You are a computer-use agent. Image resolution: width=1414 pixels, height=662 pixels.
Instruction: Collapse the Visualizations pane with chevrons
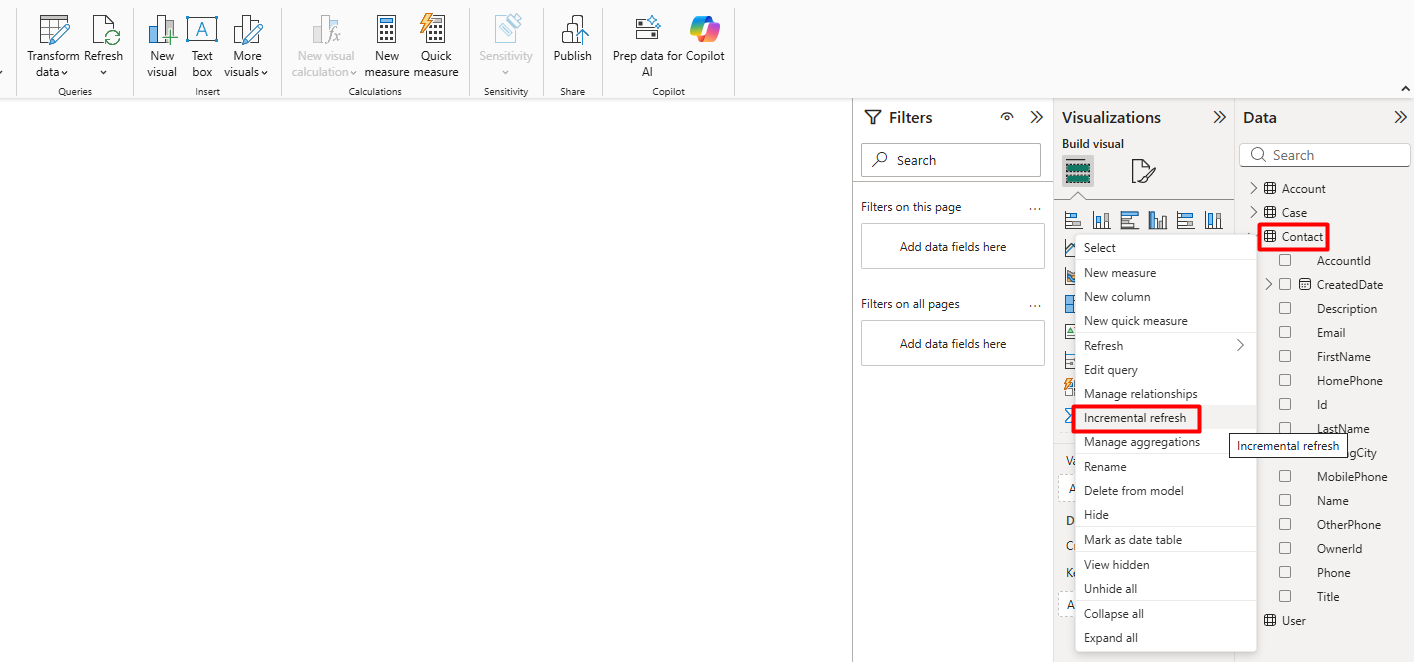[x=1219, y=117]
